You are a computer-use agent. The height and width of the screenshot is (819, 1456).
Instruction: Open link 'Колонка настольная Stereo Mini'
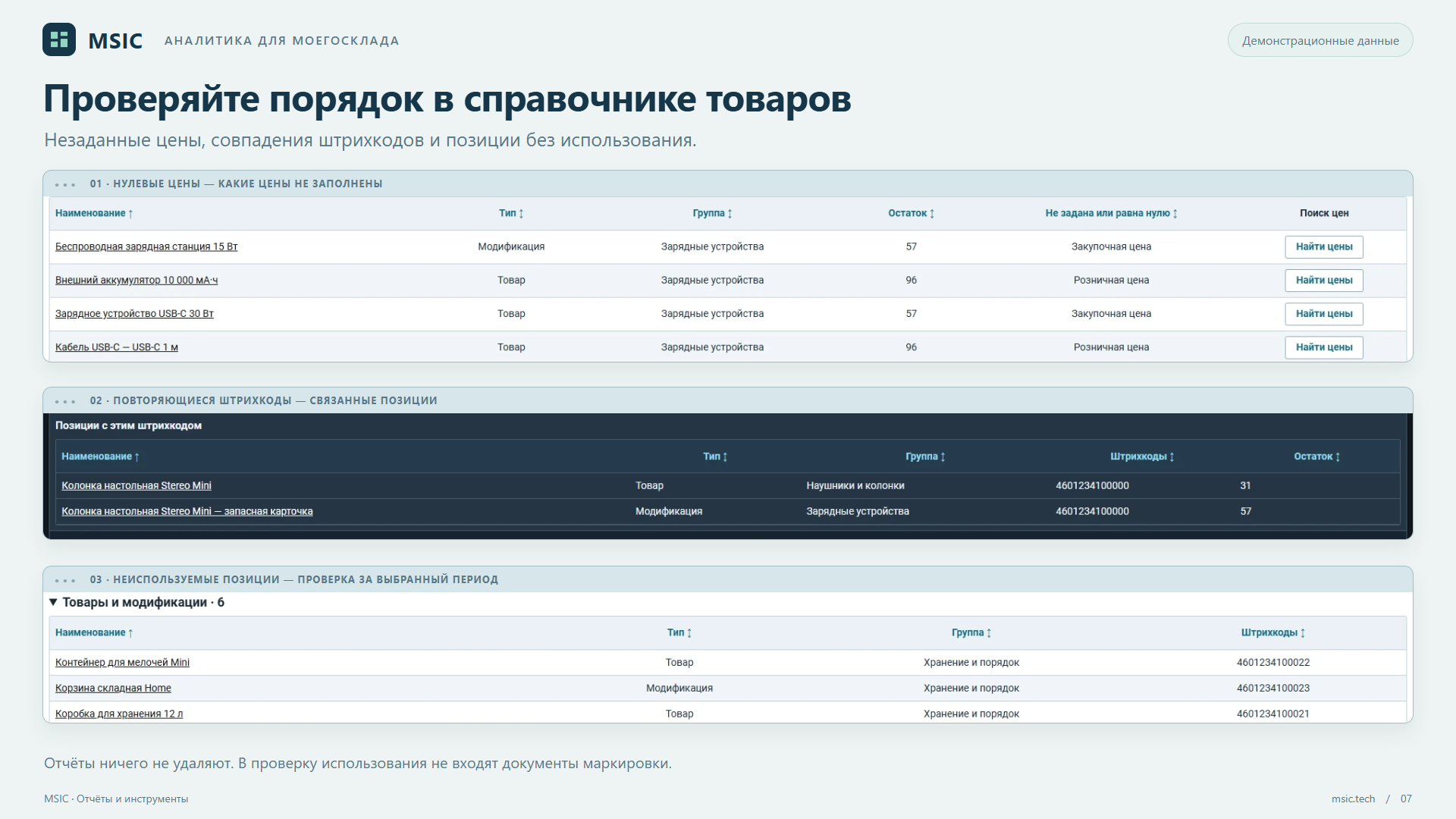(x=136, y=485)
